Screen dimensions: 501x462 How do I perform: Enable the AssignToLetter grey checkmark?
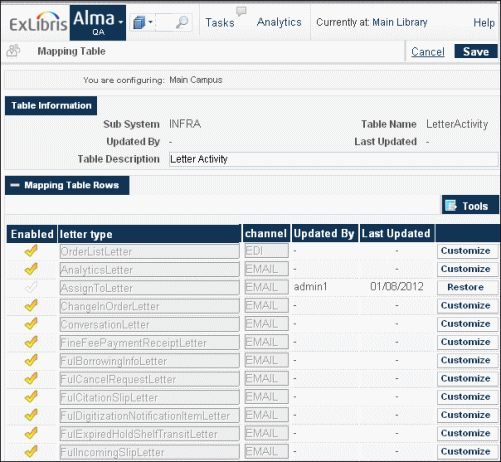click(x=31, y=287)
